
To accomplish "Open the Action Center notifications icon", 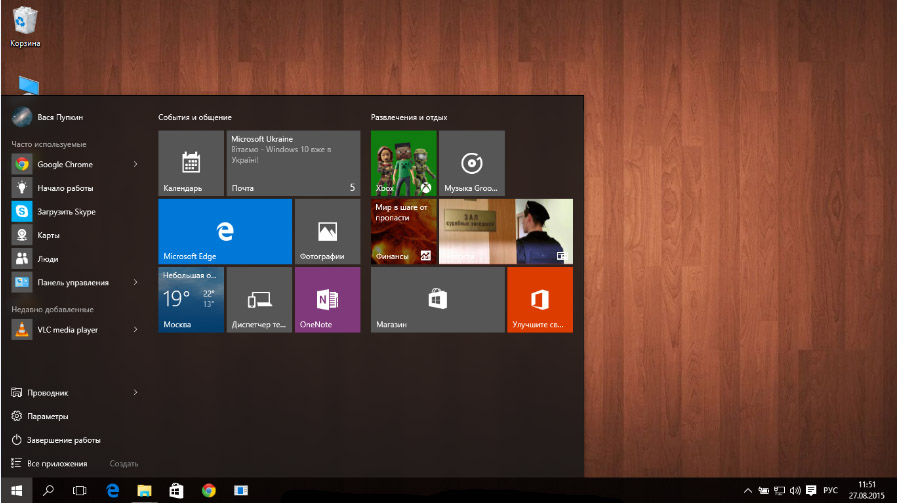I will (x=811, y=490).
